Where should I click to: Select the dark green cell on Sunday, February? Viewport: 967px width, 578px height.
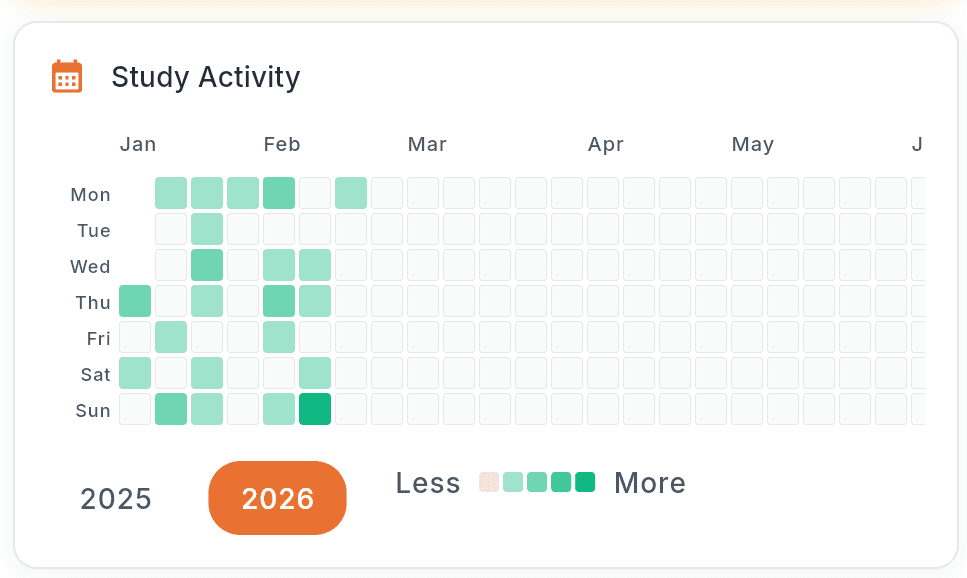tap(315, 409)
